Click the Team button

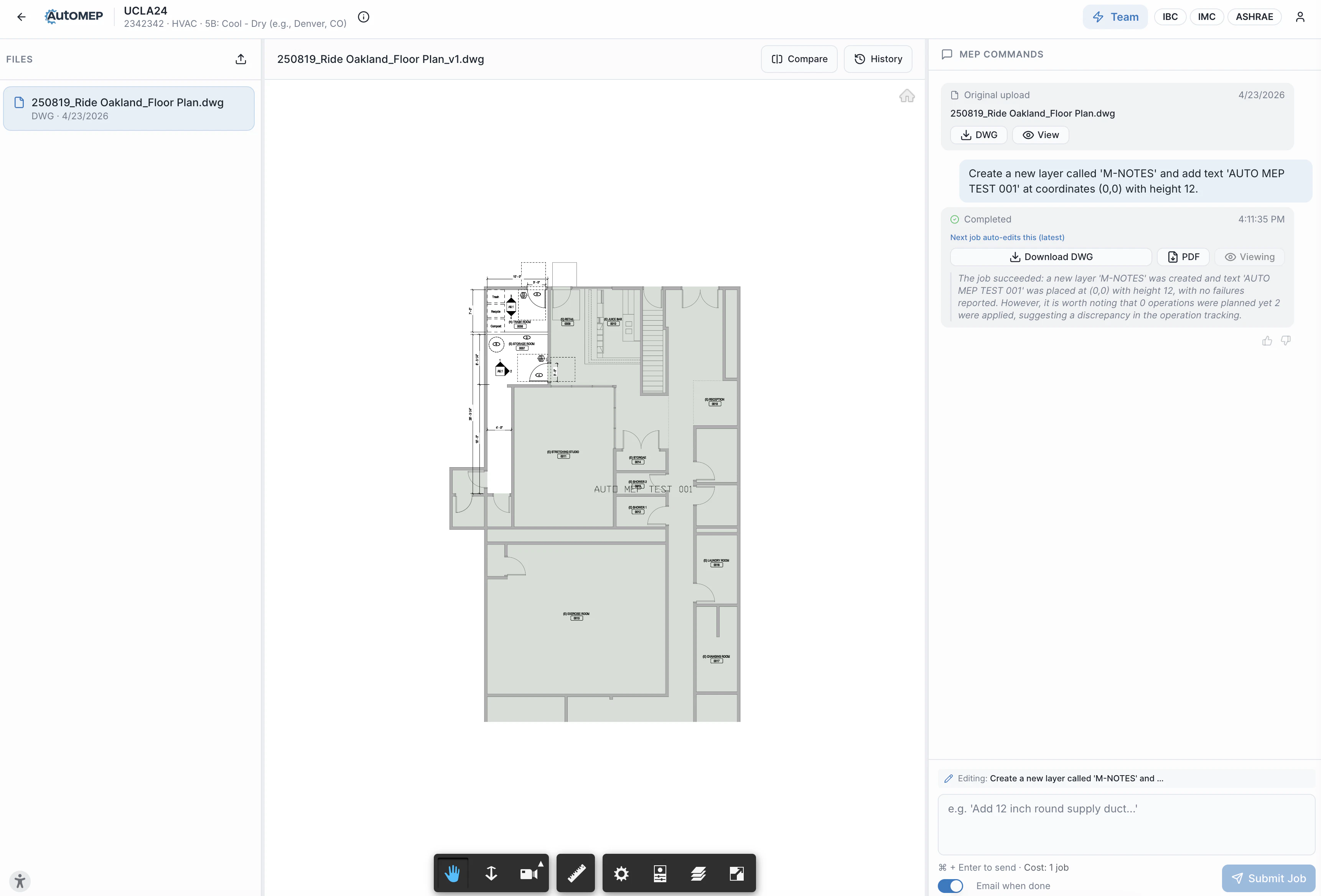[1115, 17]
